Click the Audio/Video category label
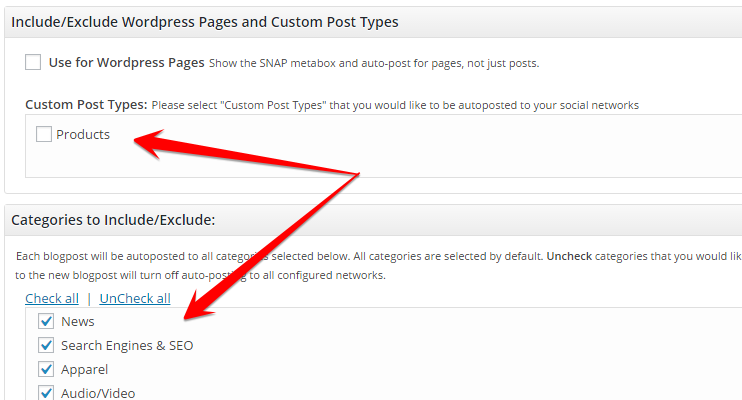The height and width of the screenshot is (400, 742). coord(98,393)
